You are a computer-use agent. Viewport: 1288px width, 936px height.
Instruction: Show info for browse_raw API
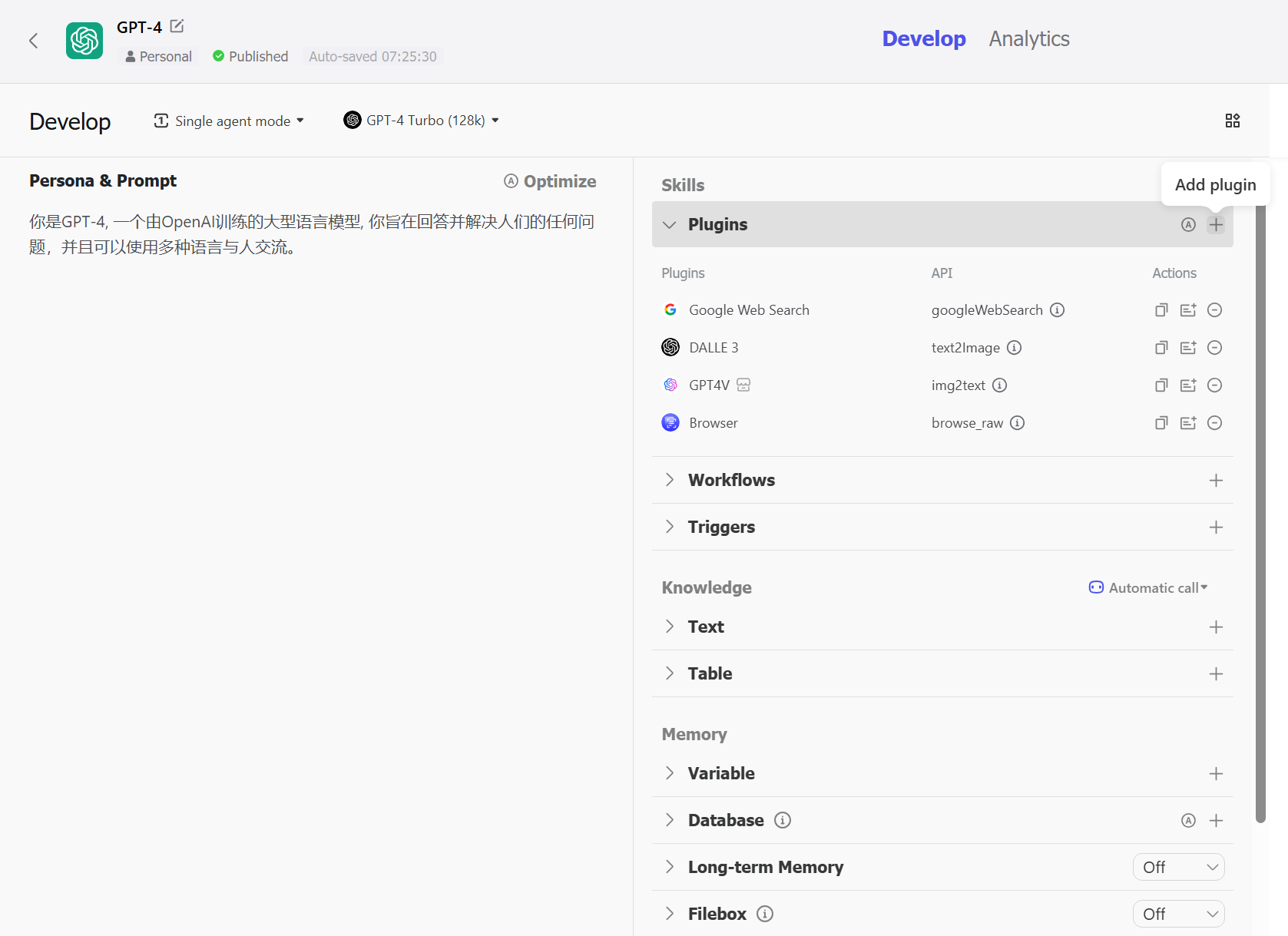pos(1017,423)
